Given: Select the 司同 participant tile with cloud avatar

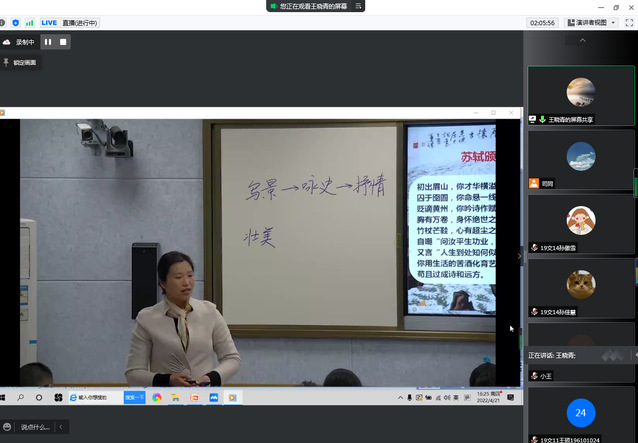Looking at the screenshot, I should pos(581,160).
